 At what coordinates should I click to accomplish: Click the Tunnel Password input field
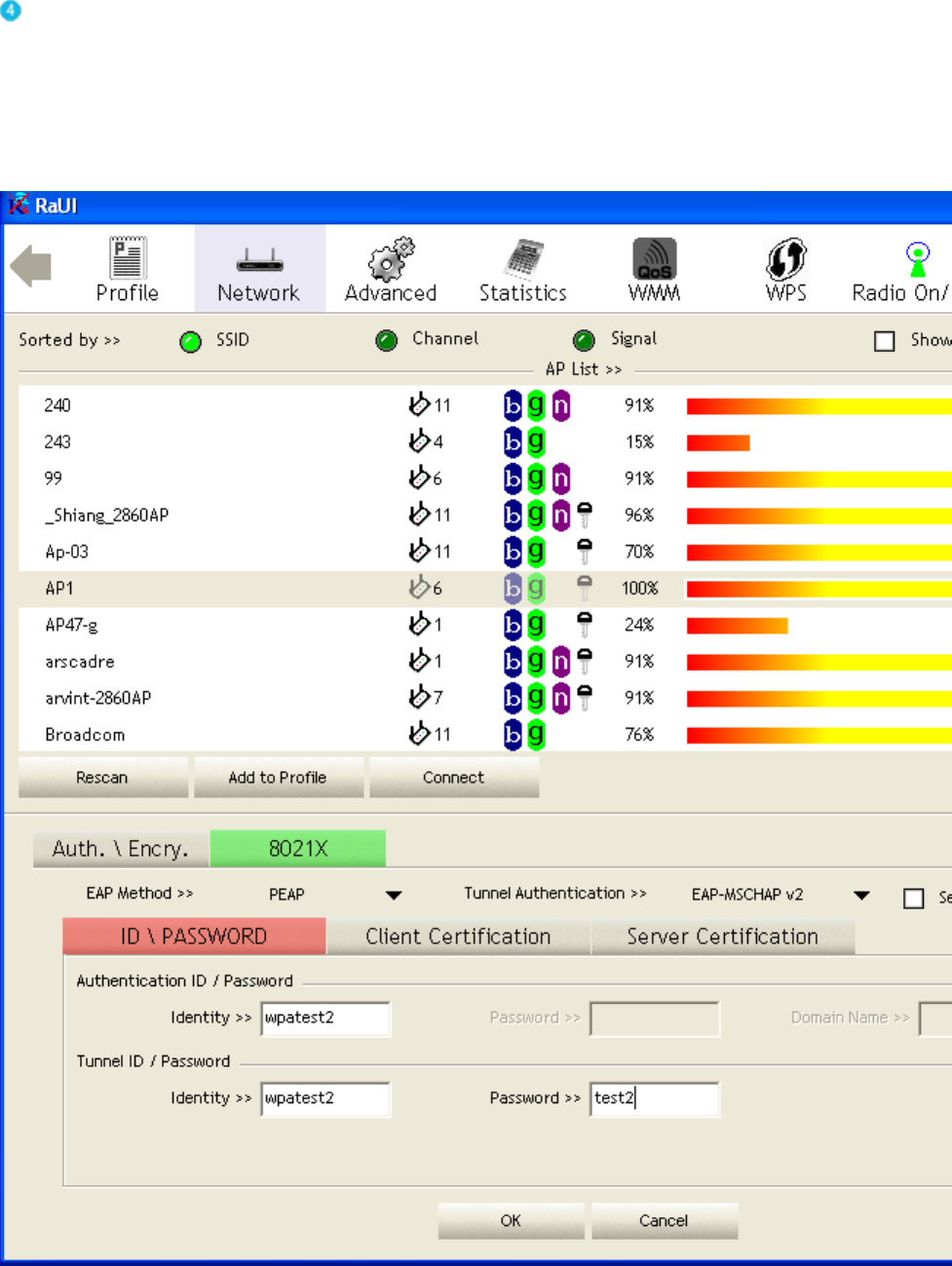[655, 1098]
